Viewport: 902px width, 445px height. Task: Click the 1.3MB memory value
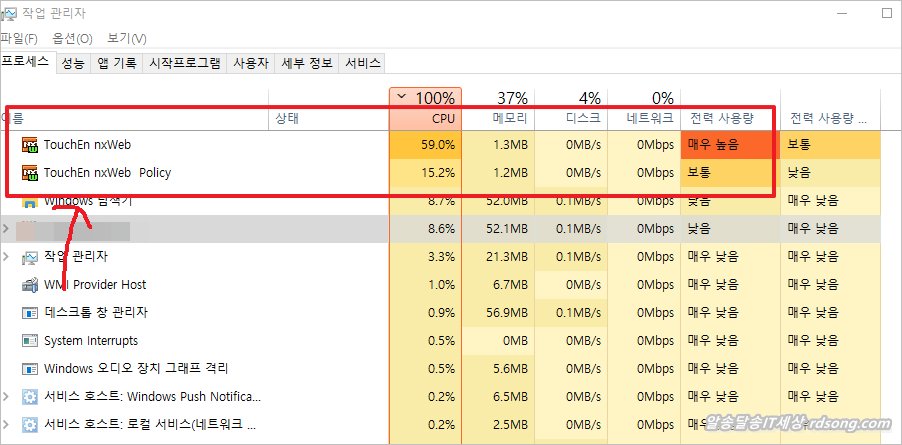(510, 145)
